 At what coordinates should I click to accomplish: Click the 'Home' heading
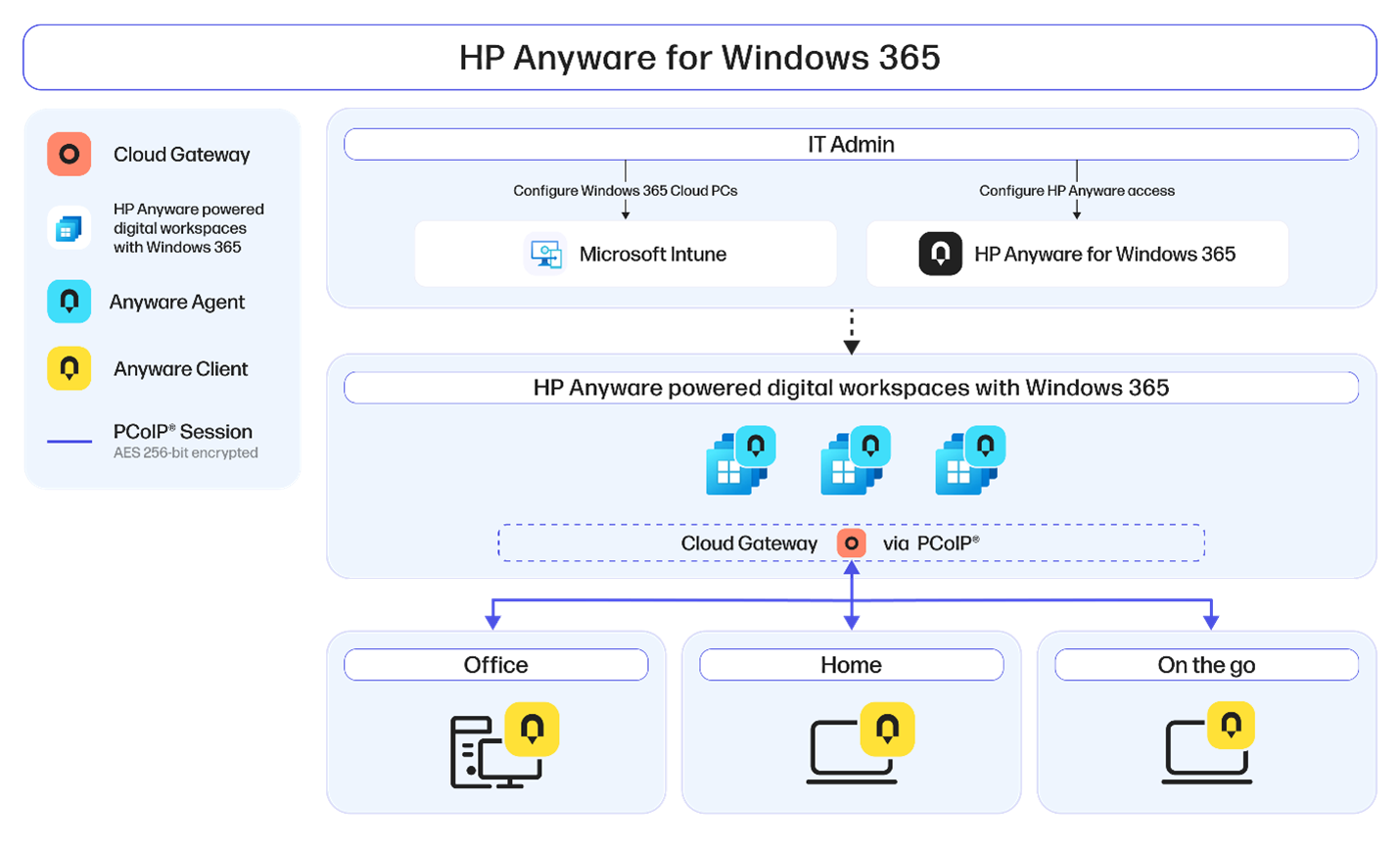[851, 665]
